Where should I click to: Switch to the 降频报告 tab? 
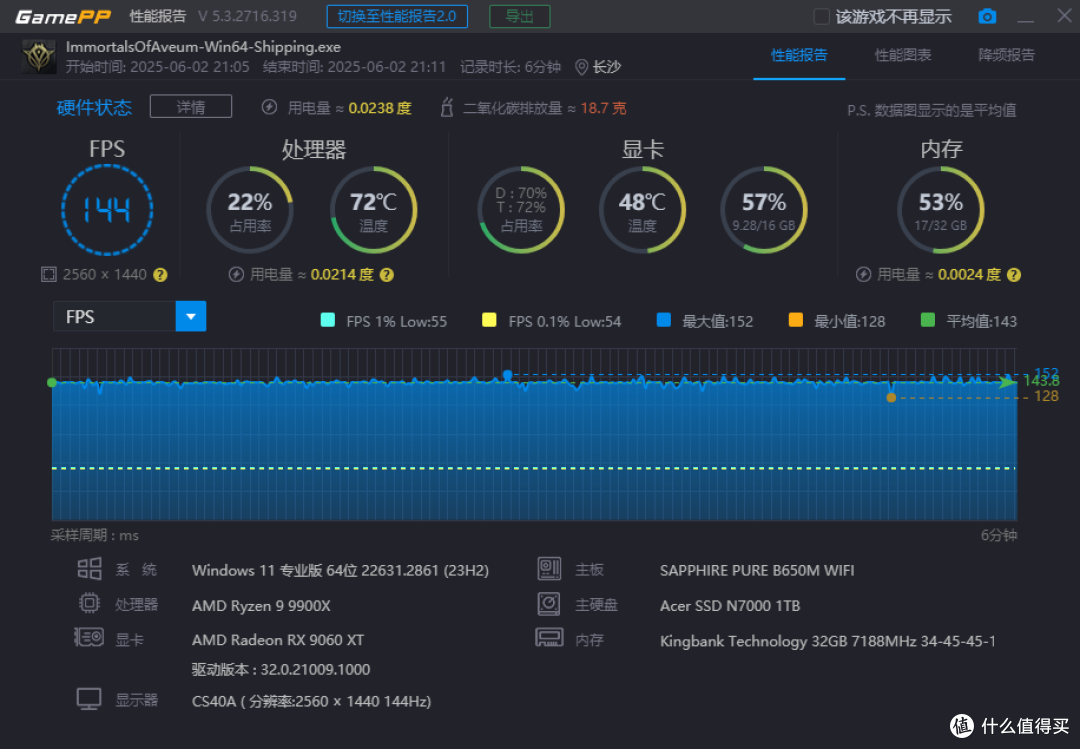[1006, 55]
